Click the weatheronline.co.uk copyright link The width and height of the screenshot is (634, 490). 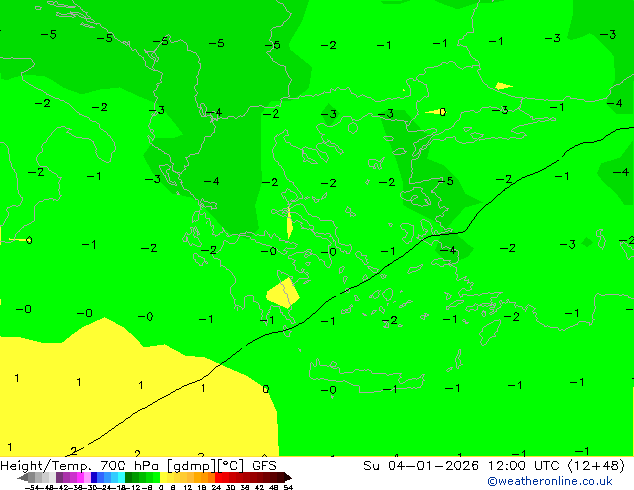(x=550, y=481)
